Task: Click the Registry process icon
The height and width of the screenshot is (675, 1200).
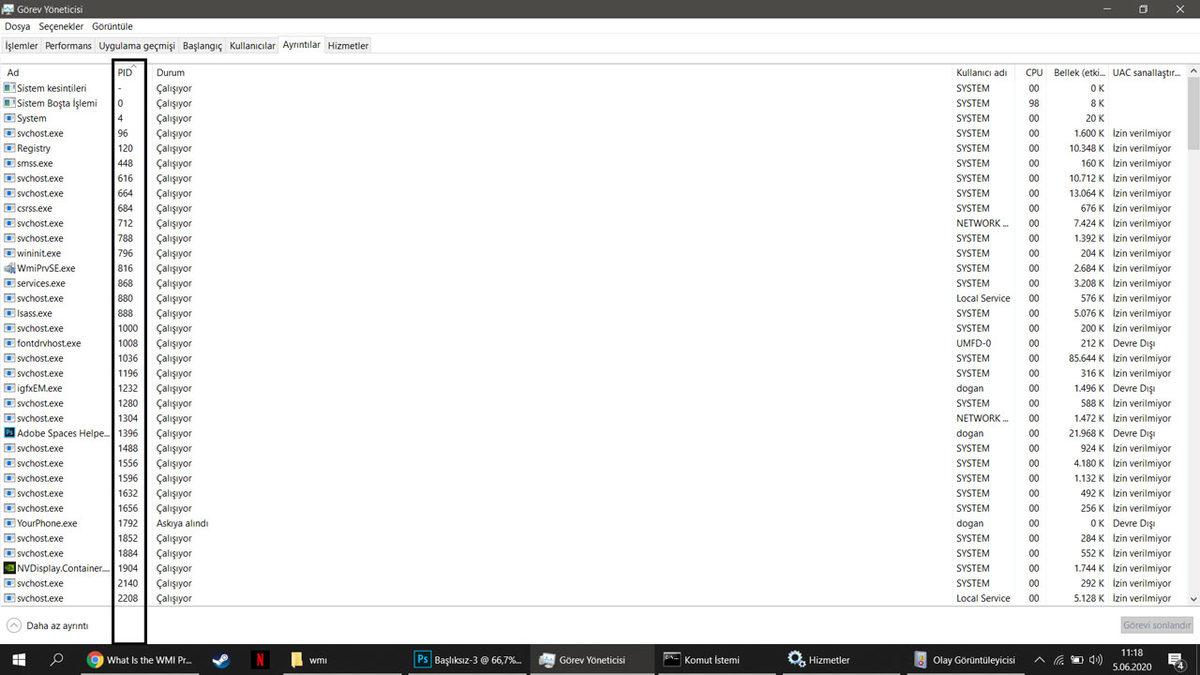Action: tap(9, 148)
